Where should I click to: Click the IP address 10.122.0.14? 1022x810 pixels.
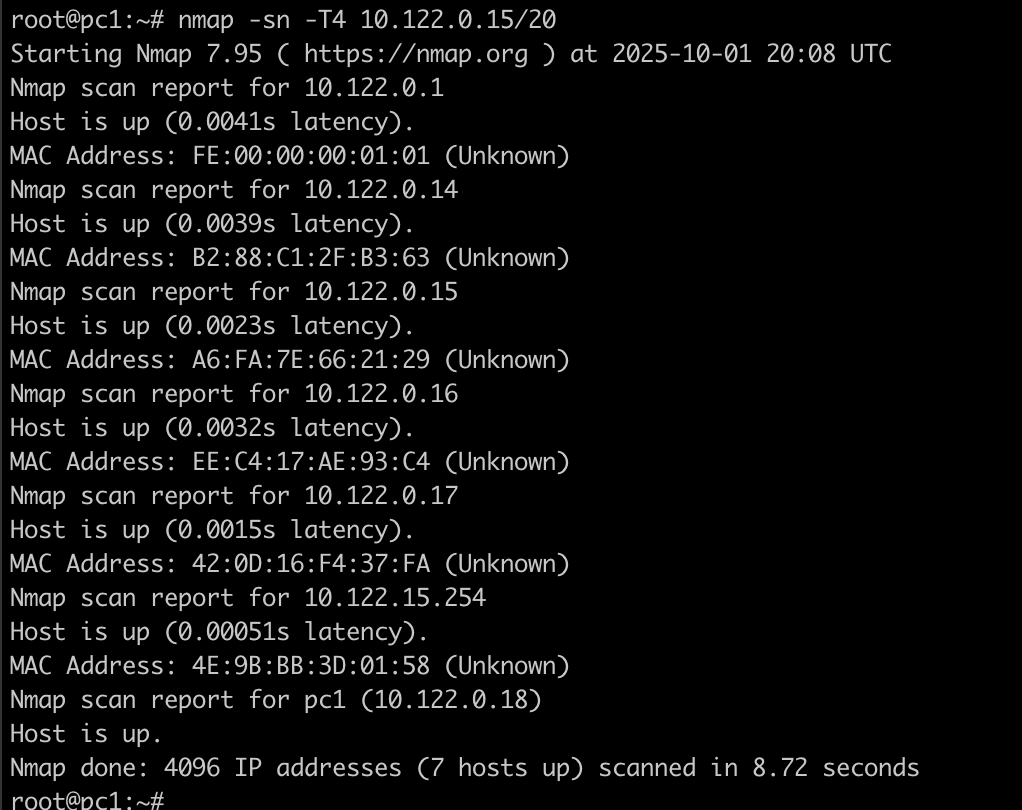pyautogui.click(x=381, y=190)
